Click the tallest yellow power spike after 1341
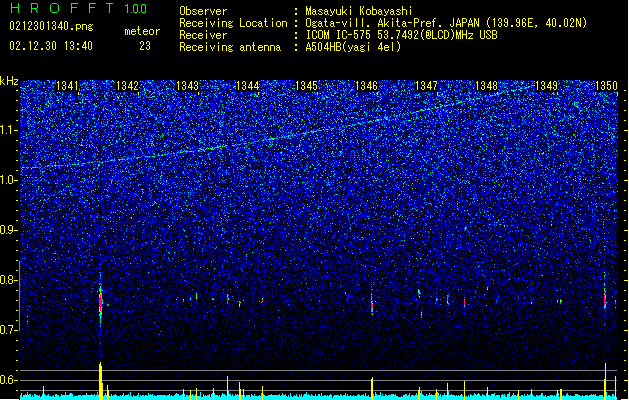 pyautogui.click(x=100, y=380)
